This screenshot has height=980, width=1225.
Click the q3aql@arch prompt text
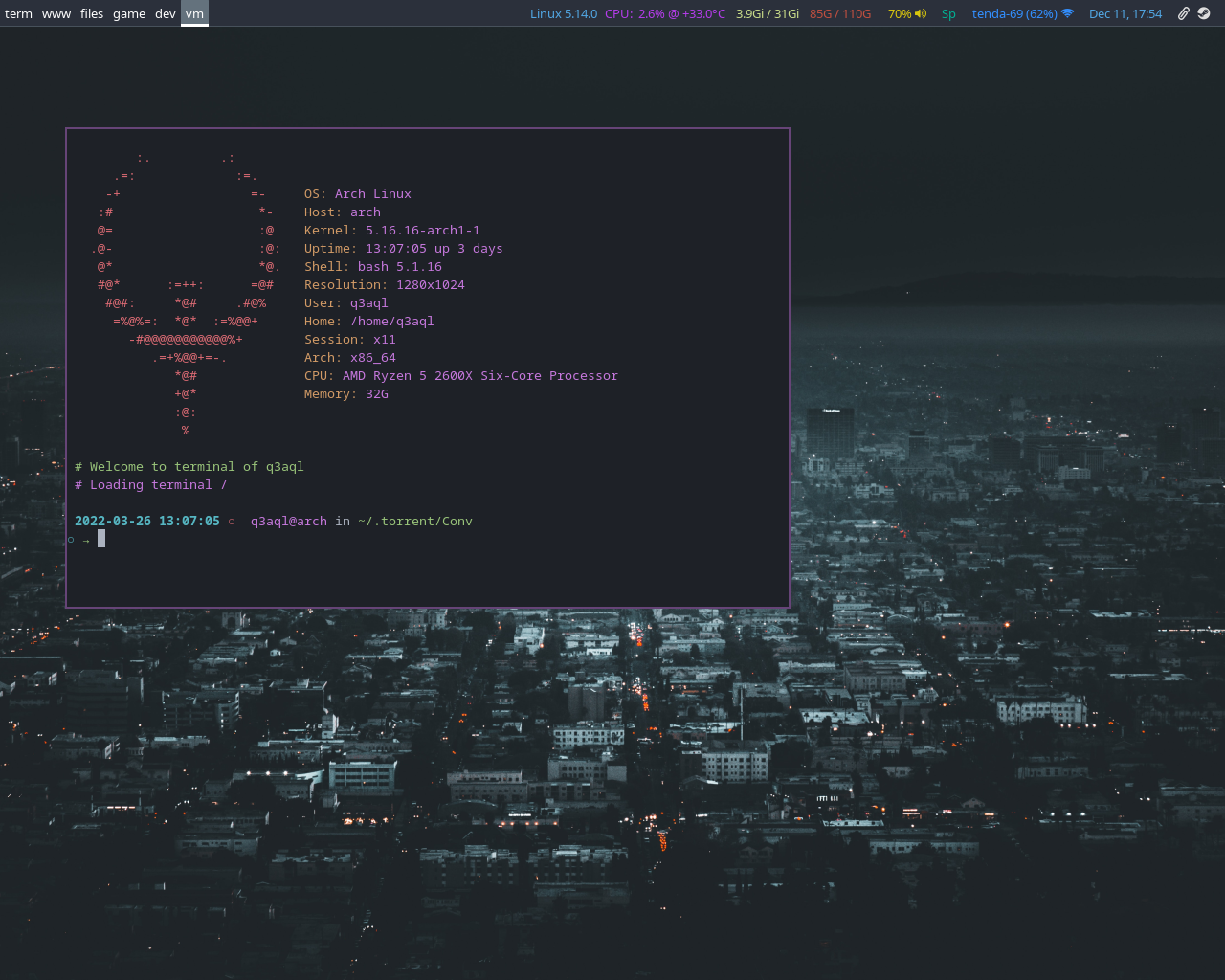tap(289, 521)
